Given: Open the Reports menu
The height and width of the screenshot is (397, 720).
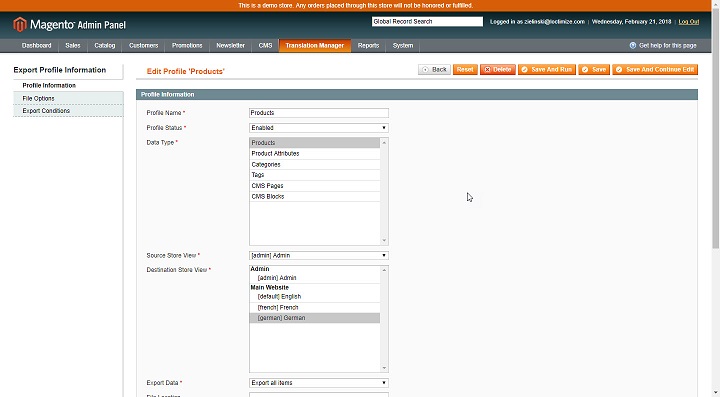Looking at the screenshot, I should tap(368, 45).
